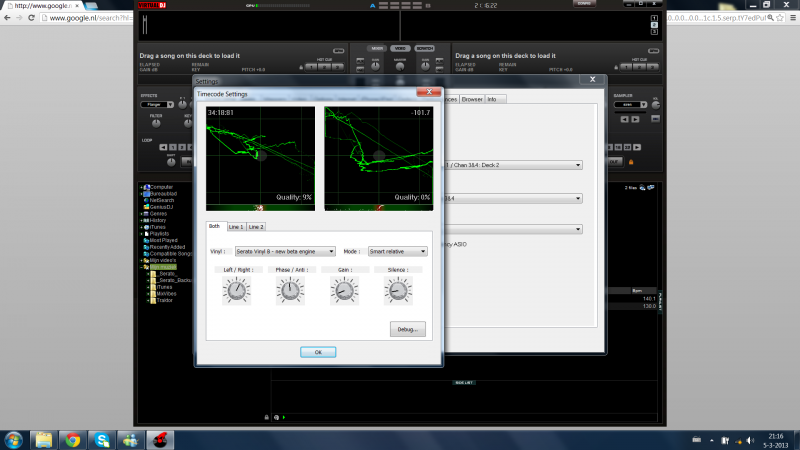The width and height of the screenshot is (800, 450).
Task: Click the Debug... button
Action: click(x=407, y=328)
